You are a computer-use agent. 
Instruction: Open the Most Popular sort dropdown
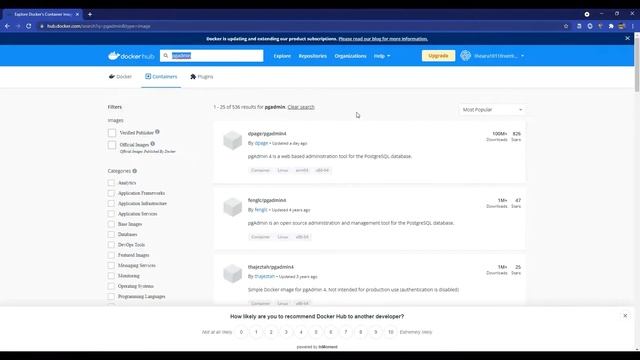point(492,110)
